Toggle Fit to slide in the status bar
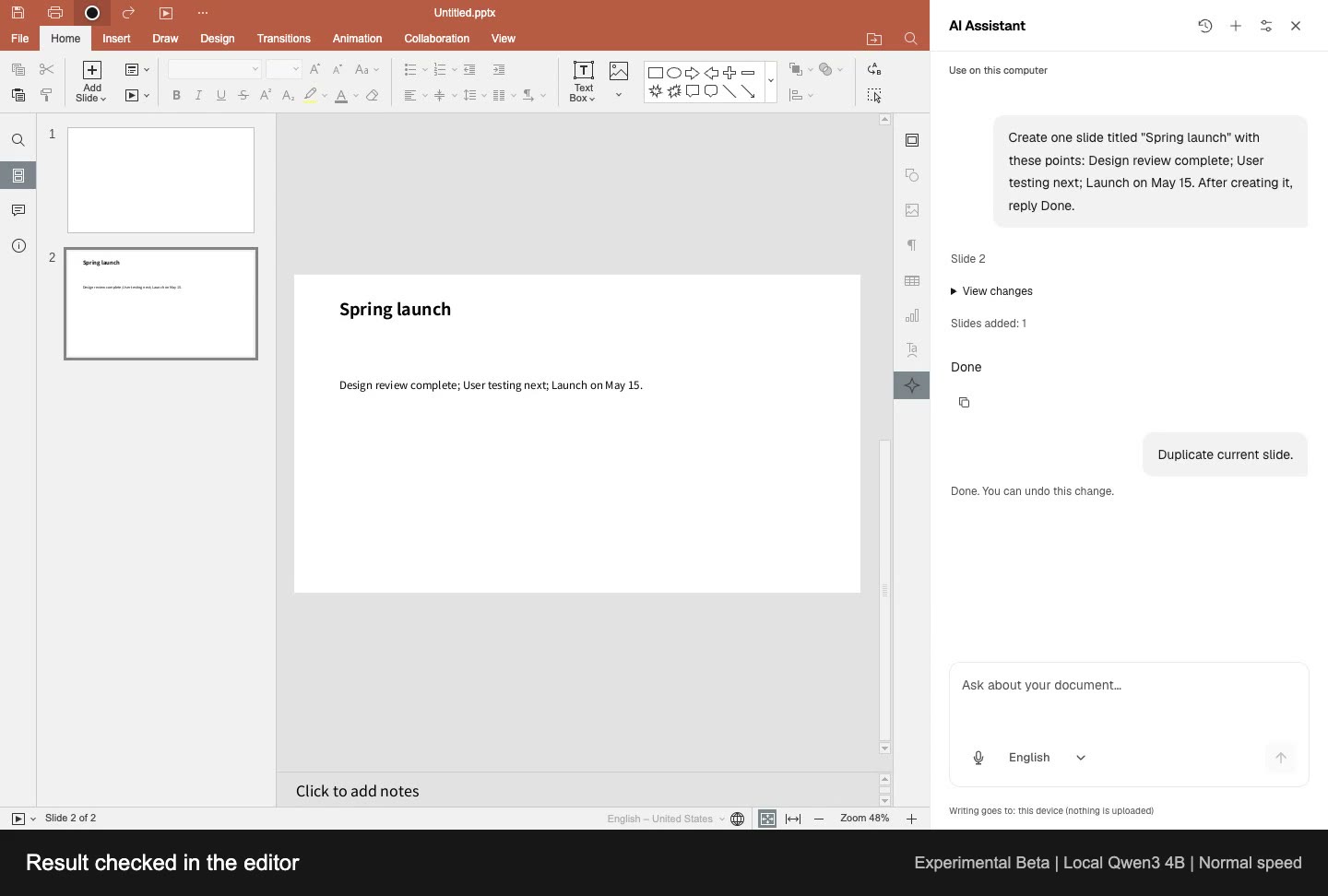The image size is (1328, 896). pos(767,819)
